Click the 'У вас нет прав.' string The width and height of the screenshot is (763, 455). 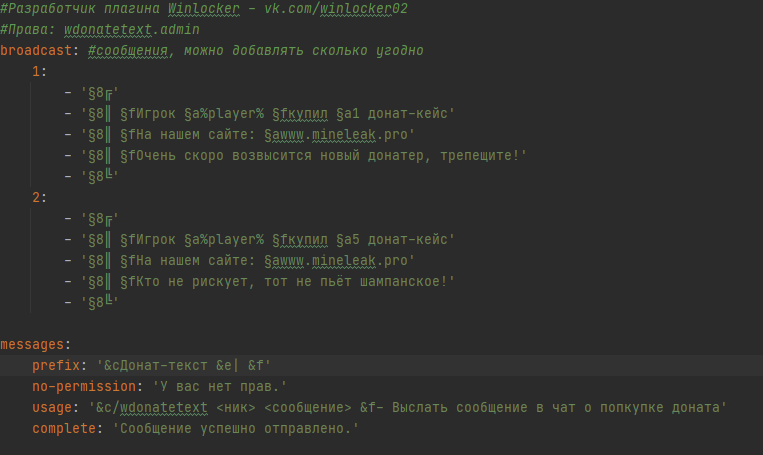tap(212, 386)
